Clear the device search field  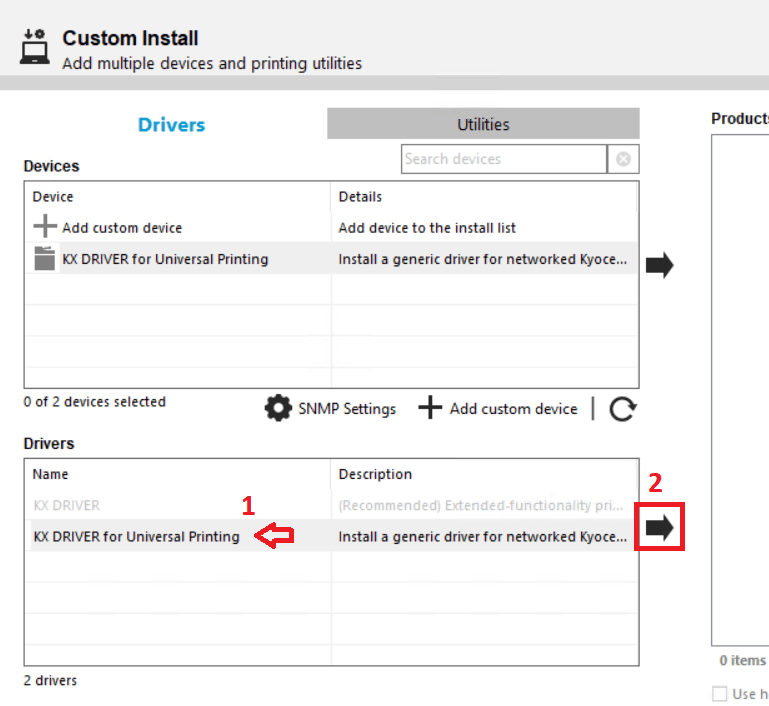(x=623, y=159)
